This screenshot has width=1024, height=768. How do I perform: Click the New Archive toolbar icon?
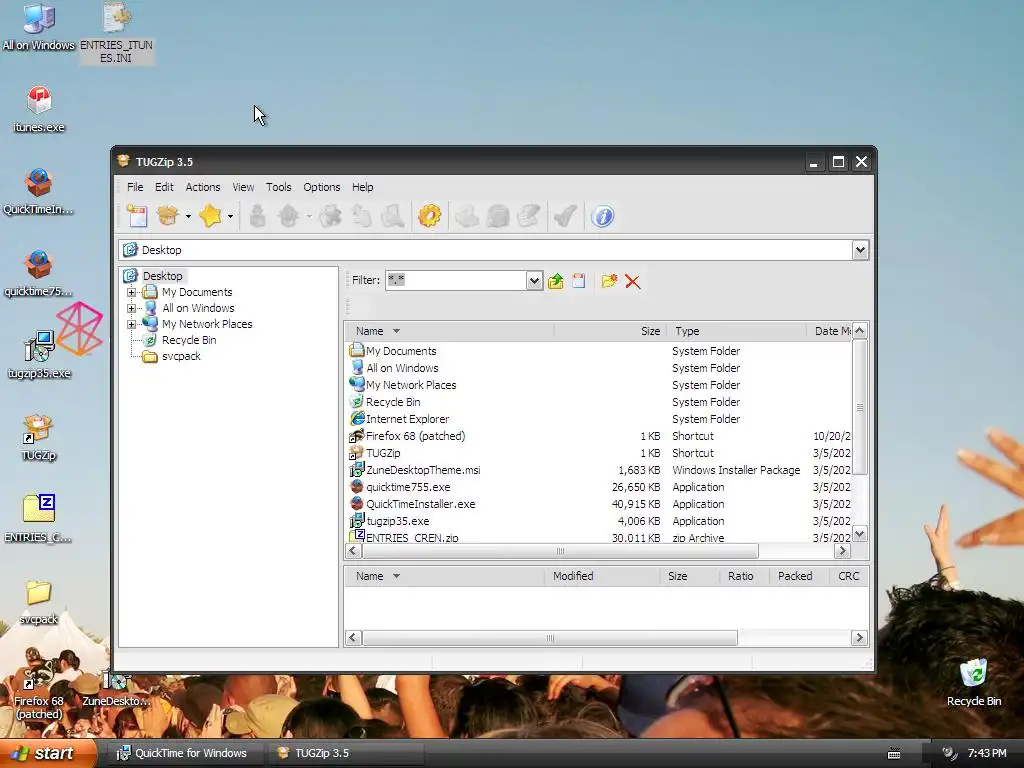[x=137, y=216]
